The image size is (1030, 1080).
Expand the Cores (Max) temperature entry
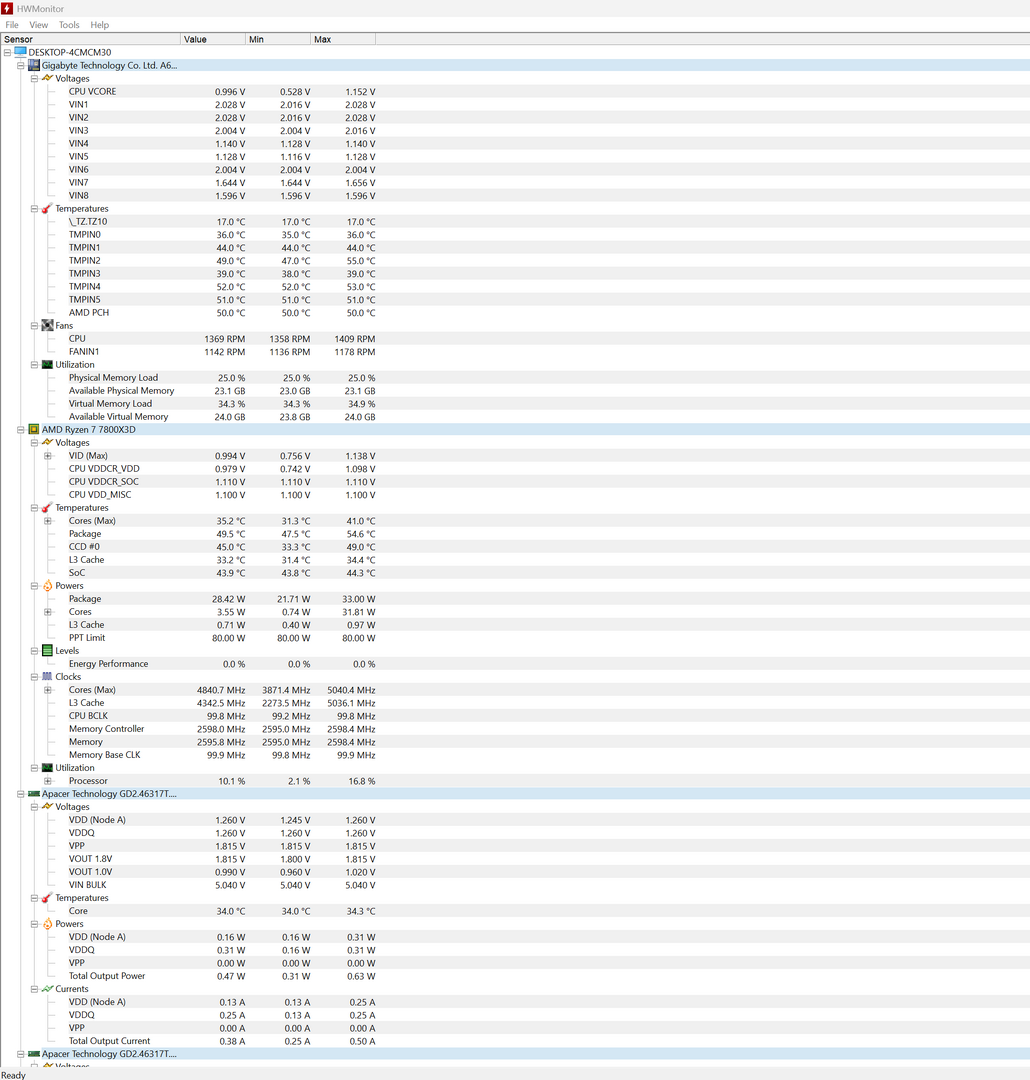pyautogui.click(x=48, y=521)
